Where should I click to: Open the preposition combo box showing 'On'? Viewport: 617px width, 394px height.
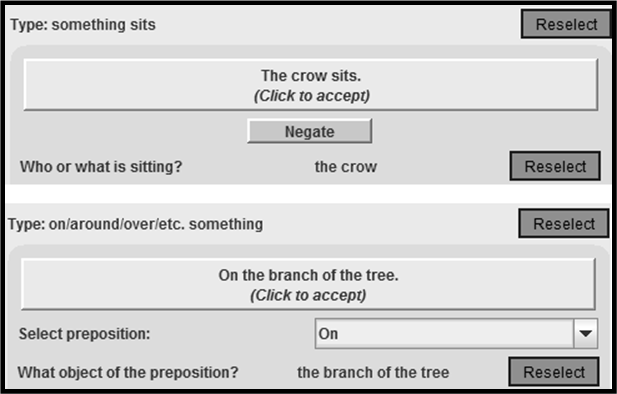(x=456, y=334)
